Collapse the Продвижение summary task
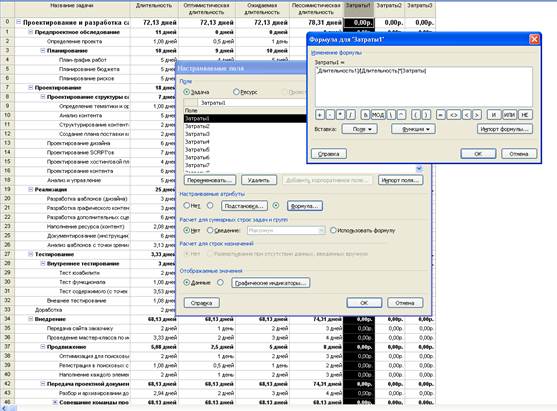The image size is (557, 411). [43, 346]
